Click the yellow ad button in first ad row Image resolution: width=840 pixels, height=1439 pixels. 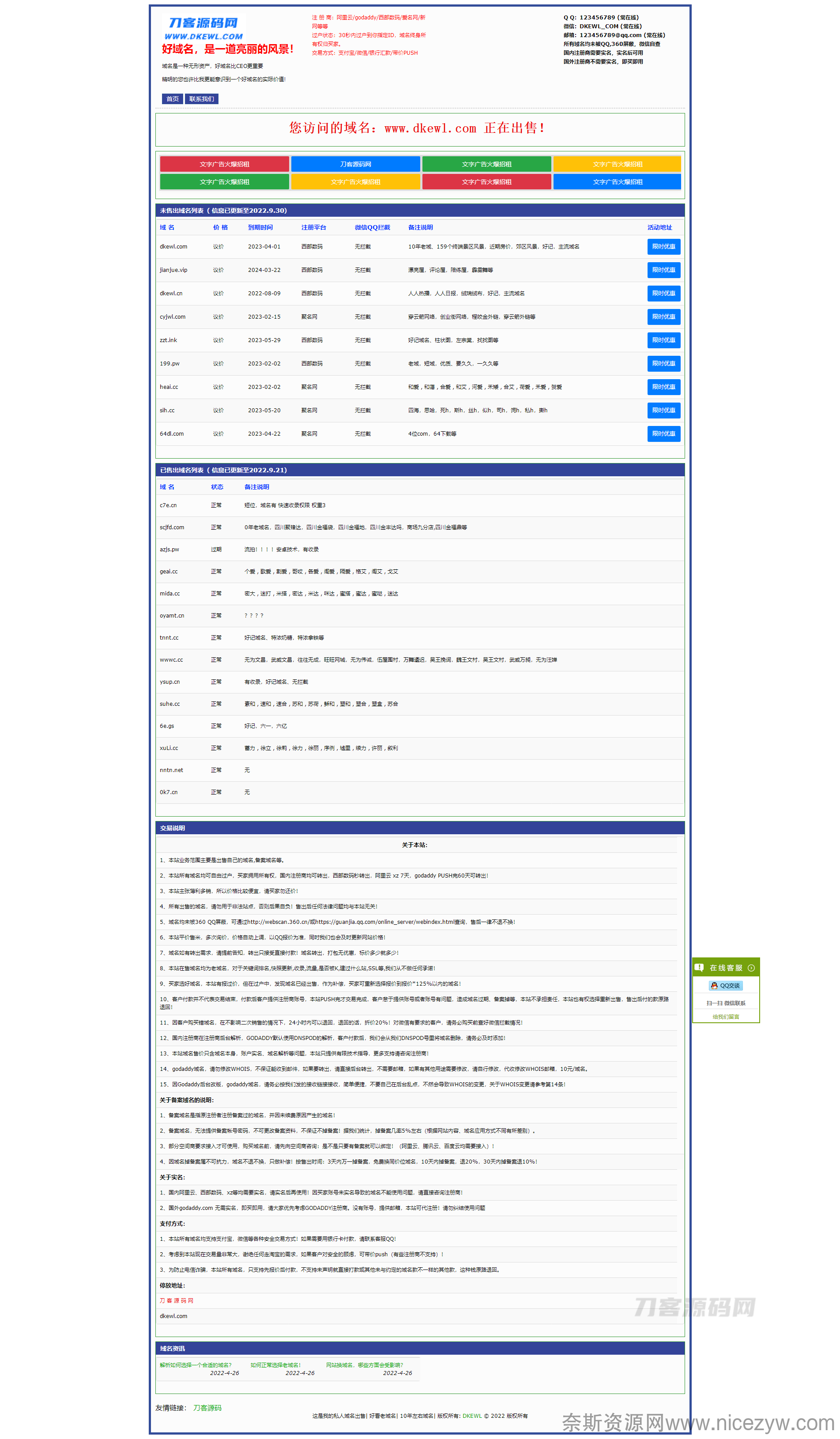617,164
